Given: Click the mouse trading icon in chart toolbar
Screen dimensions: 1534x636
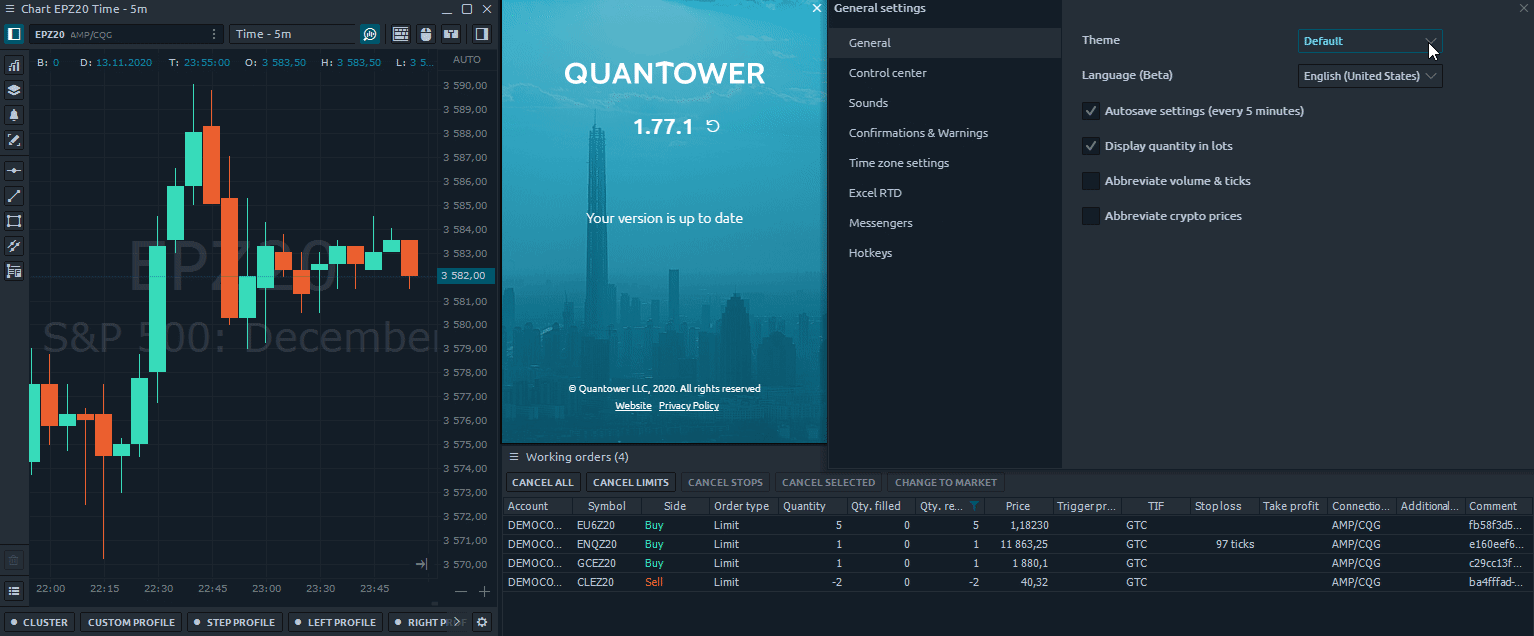Looking at the screenshot, I should pyautogui.click(x=425, y=34).
